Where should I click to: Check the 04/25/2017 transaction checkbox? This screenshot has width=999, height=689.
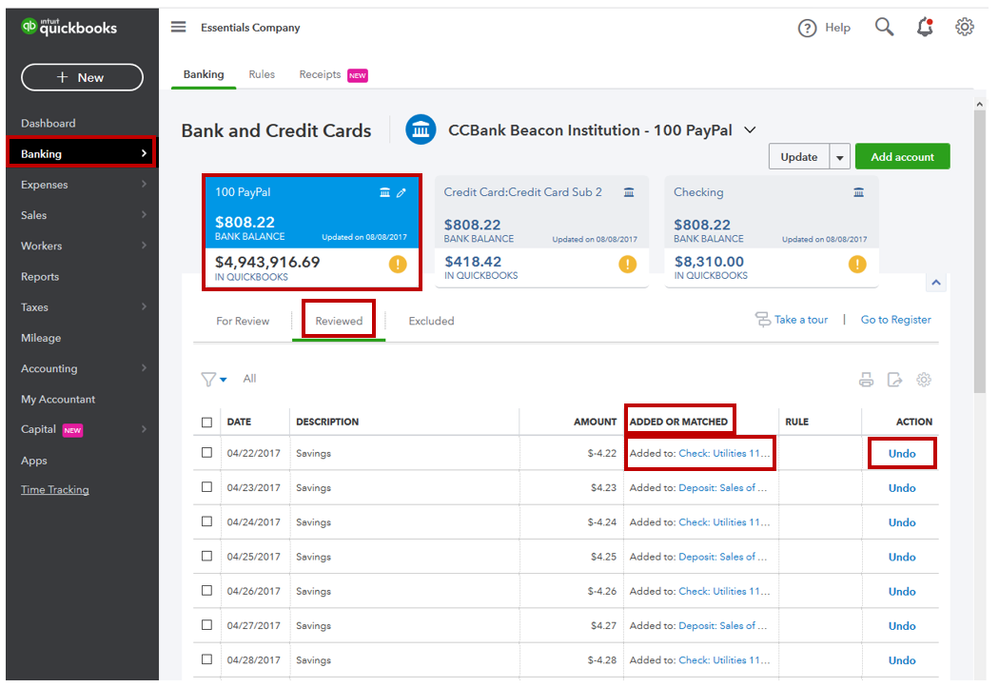pyautogui.click(x=206, y=556)
